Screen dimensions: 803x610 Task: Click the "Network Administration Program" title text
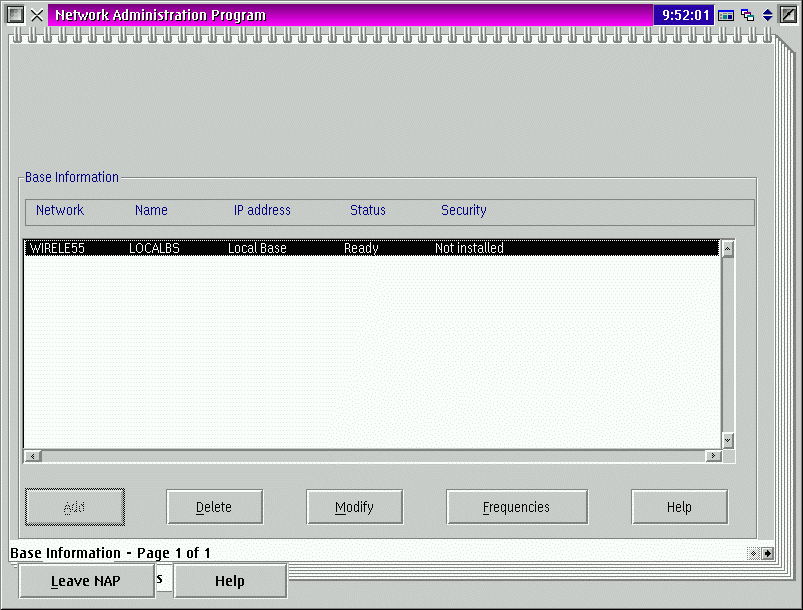(160, 15)
